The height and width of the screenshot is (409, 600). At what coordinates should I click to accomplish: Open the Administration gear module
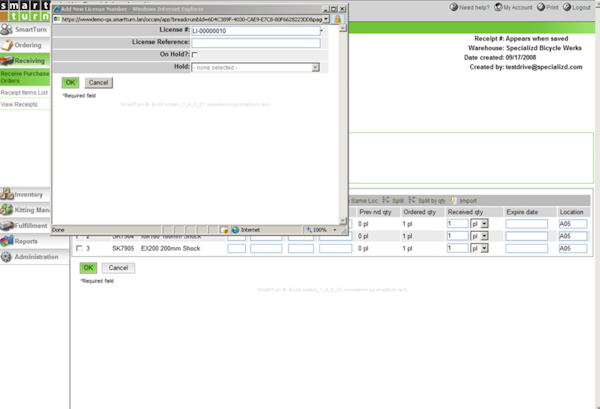[x=6, y=257]
